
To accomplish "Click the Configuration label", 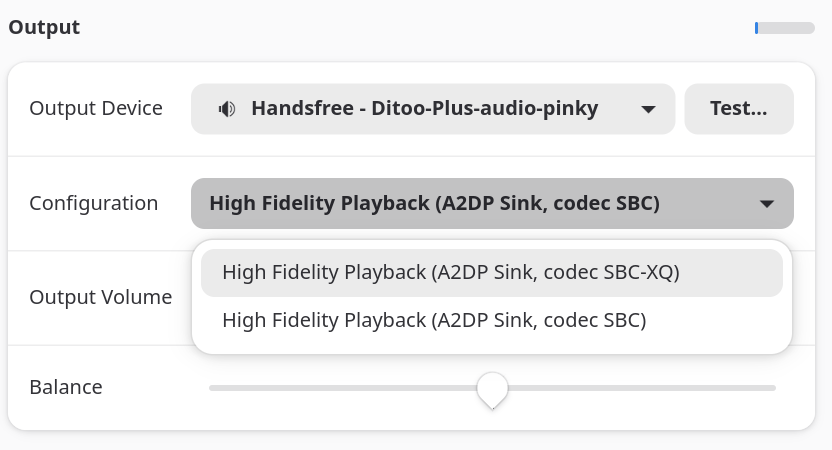I will point(94,204).
